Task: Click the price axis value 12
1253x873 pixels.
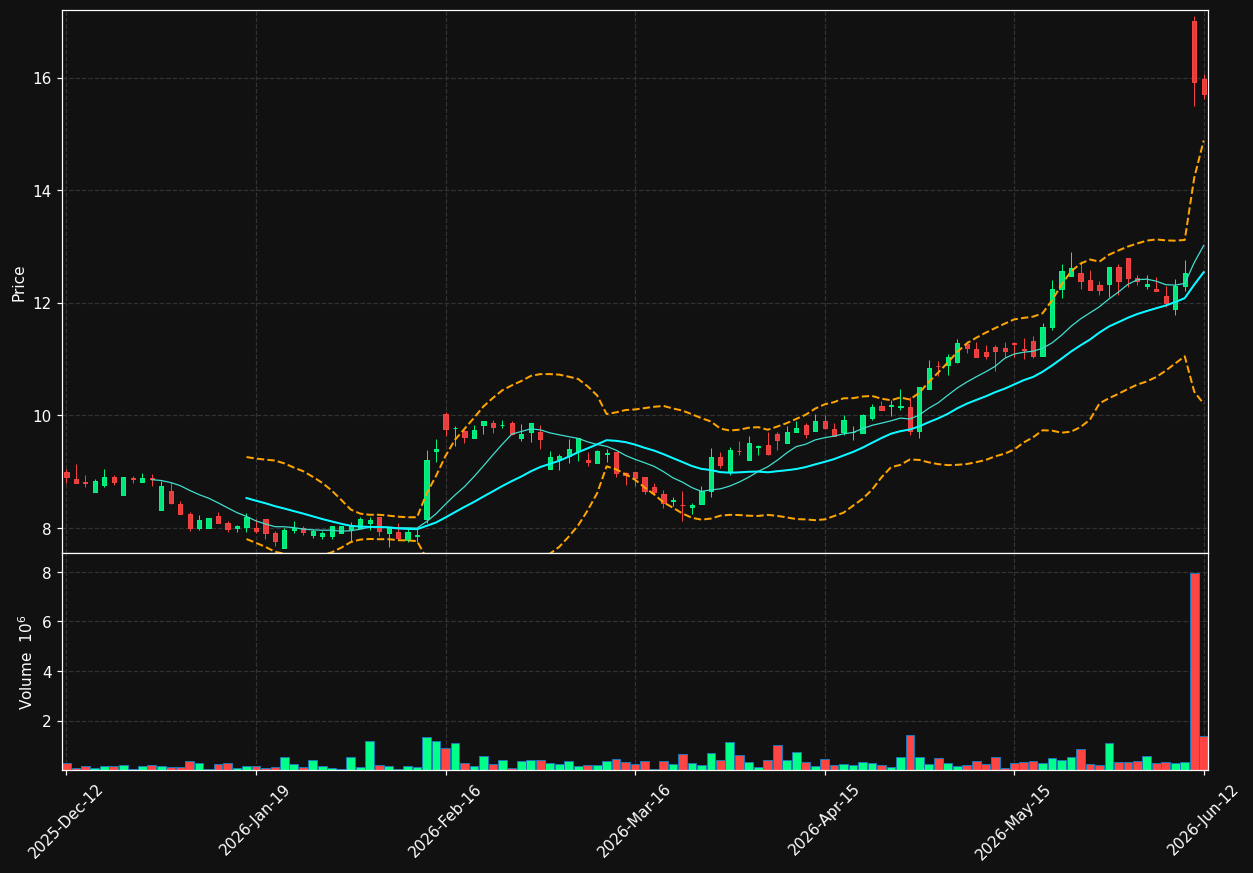Action: (45, 304)
